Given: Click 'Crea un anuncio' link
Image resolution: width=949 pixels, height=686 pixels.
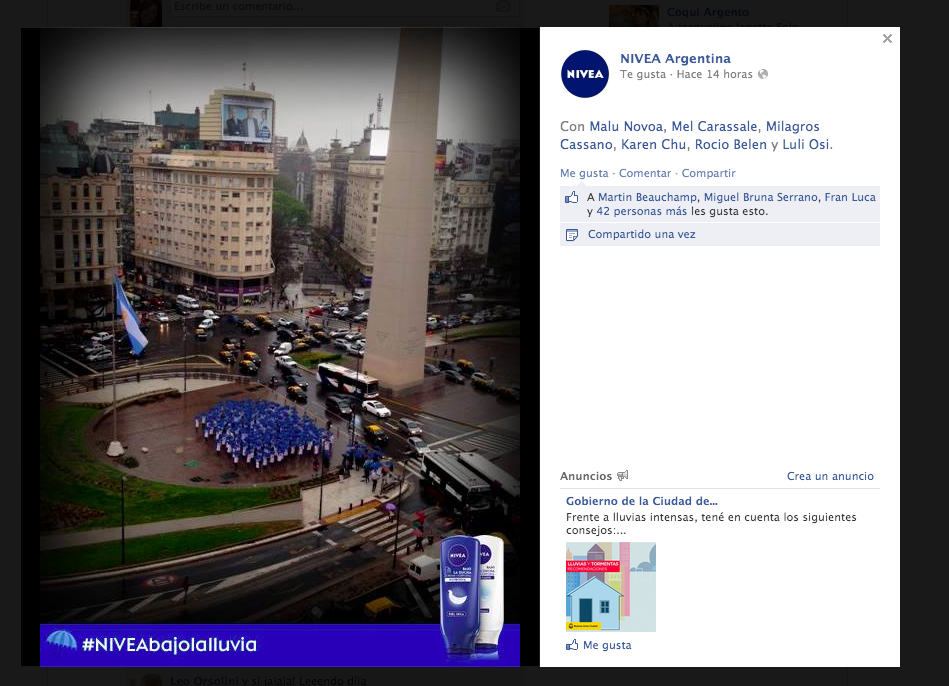Looking at the screenshot, I should [x=830, y=477].
